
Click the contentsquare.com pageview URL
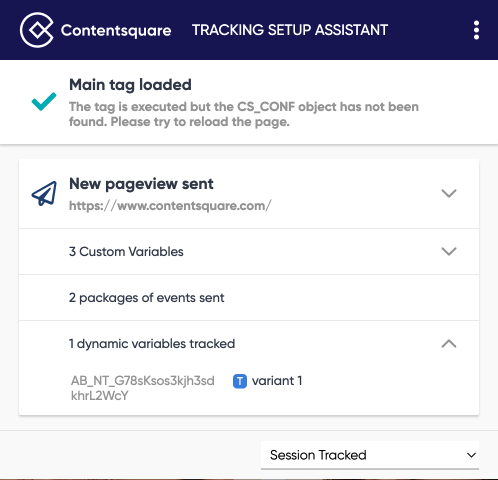[x=170, y=206]
